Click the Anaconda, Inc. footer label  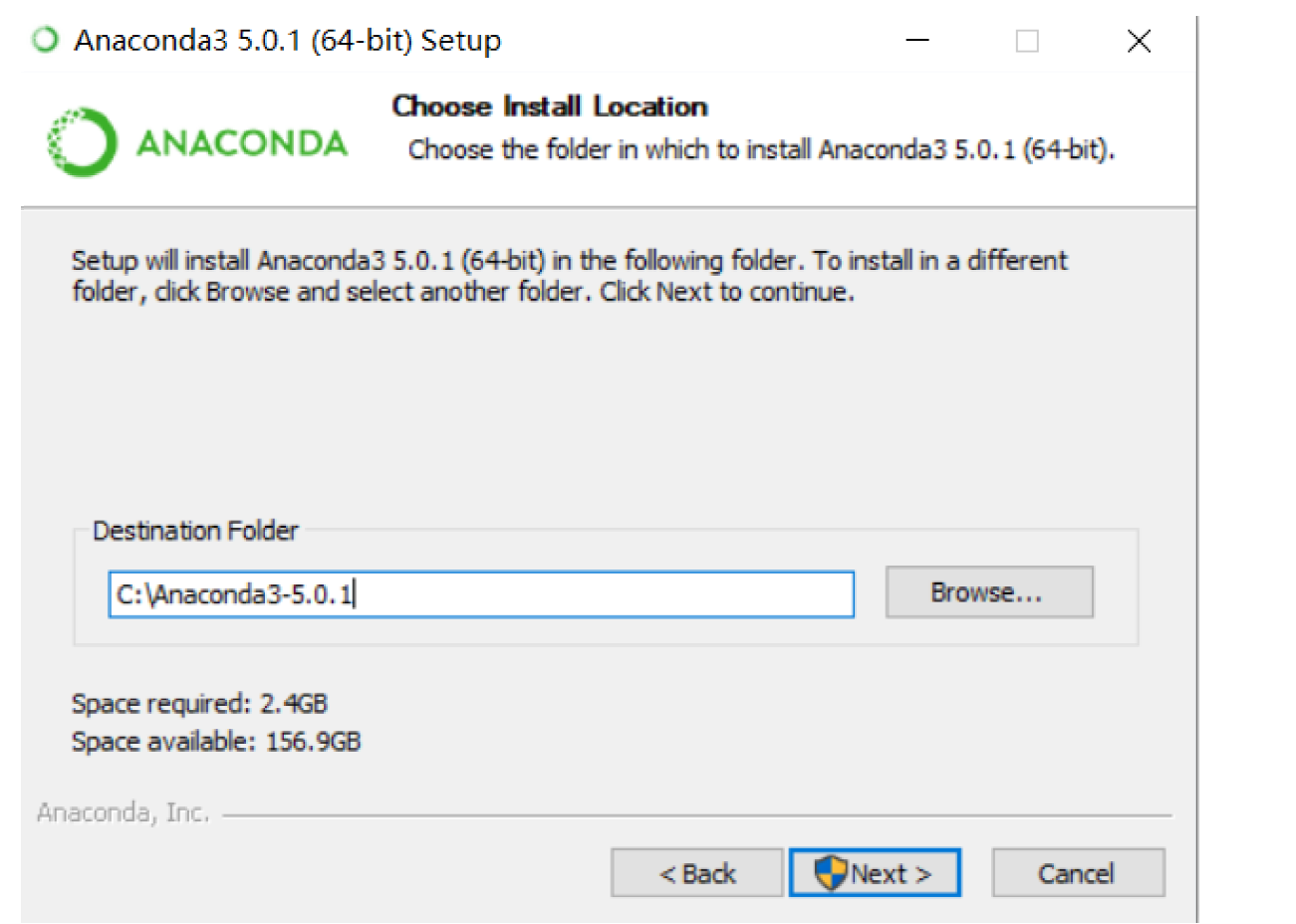point(124,813)
